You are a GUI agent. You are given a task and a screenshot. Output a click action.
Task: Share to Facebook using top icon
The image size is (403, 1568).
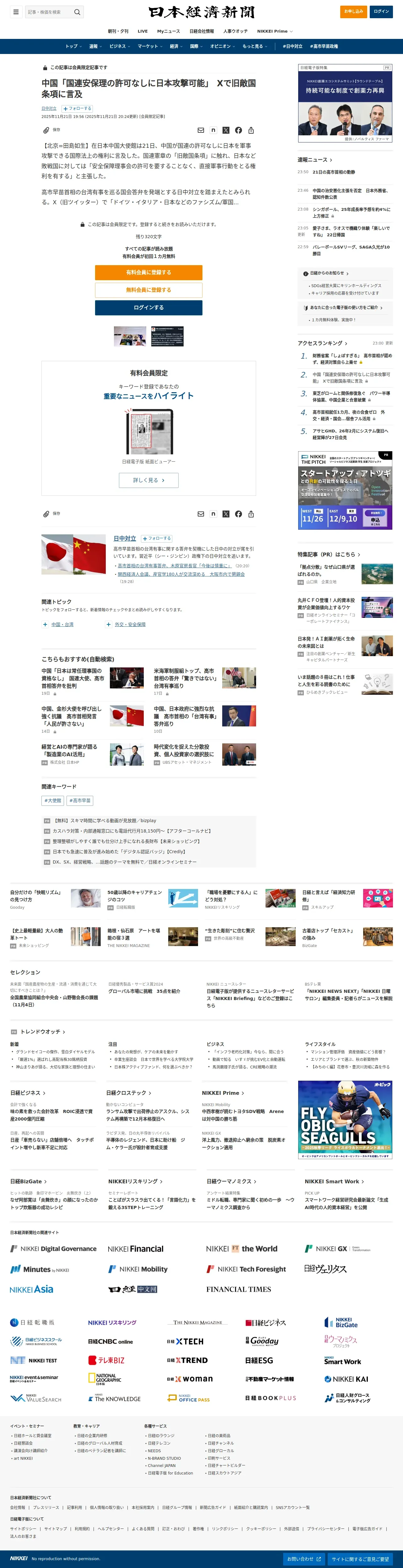[x=239, y=130]
